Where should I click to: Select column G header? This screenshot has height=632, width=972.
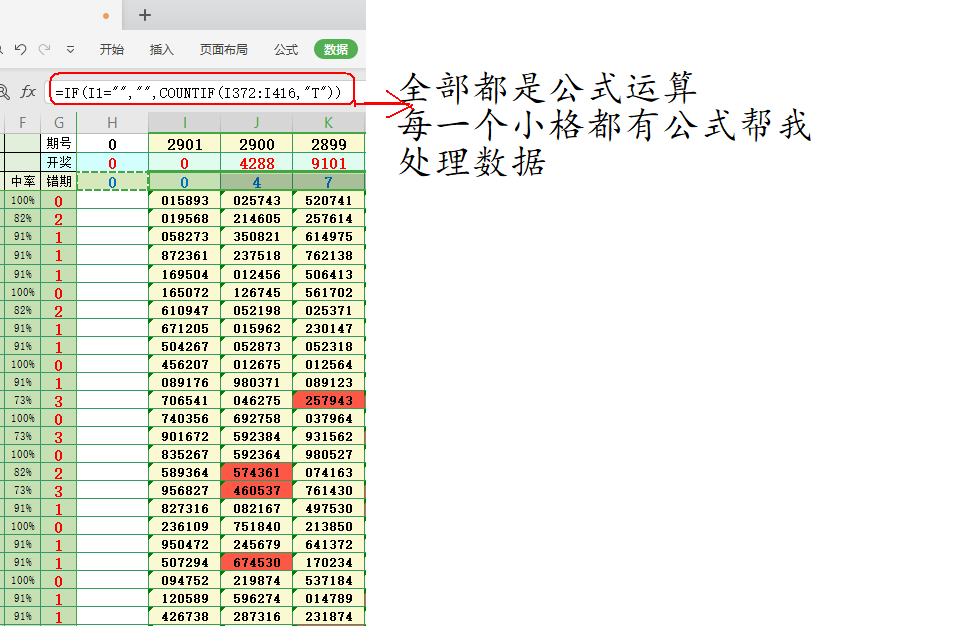point(59,123)
